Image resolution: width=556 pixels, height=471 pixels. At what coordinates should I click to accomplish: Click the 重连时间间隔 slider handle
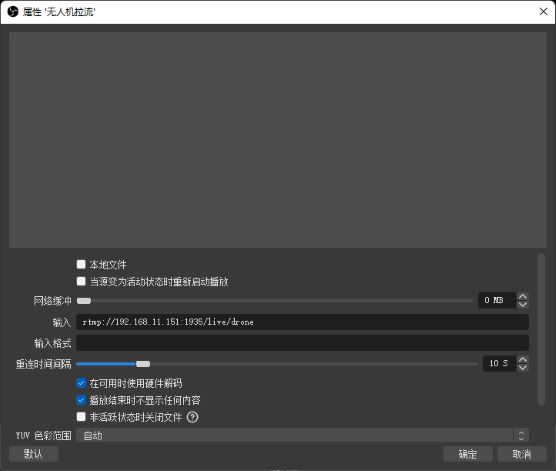coord(143,364)
